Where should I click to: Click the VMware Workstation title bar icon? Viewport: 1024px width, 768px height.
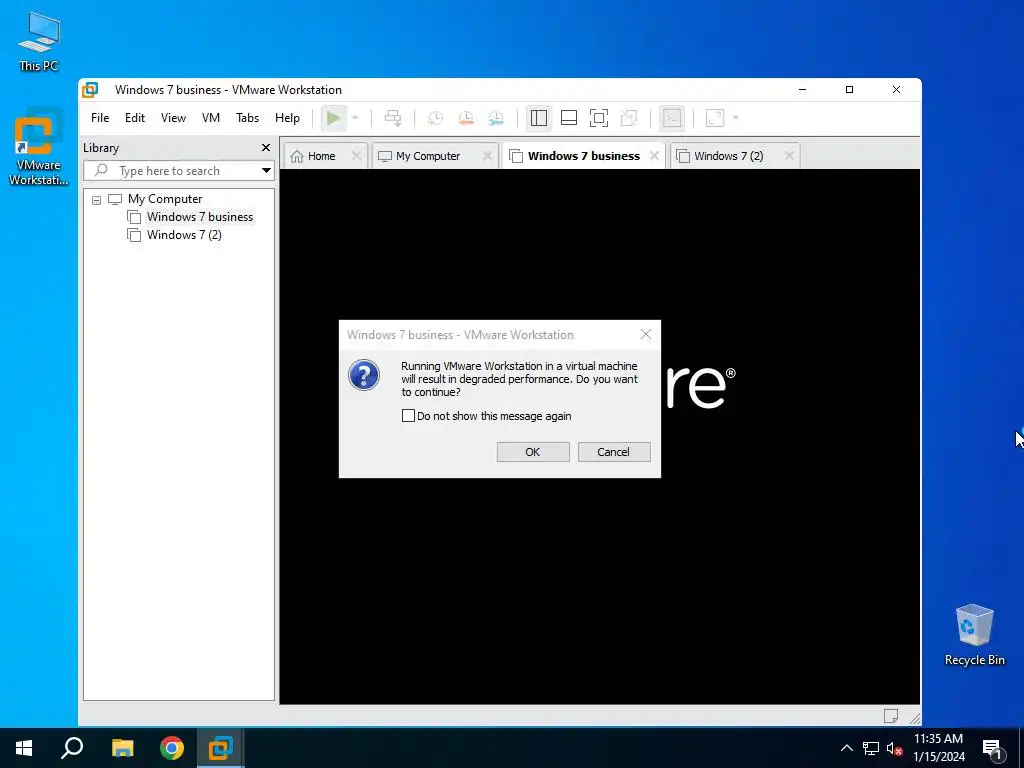90,90
